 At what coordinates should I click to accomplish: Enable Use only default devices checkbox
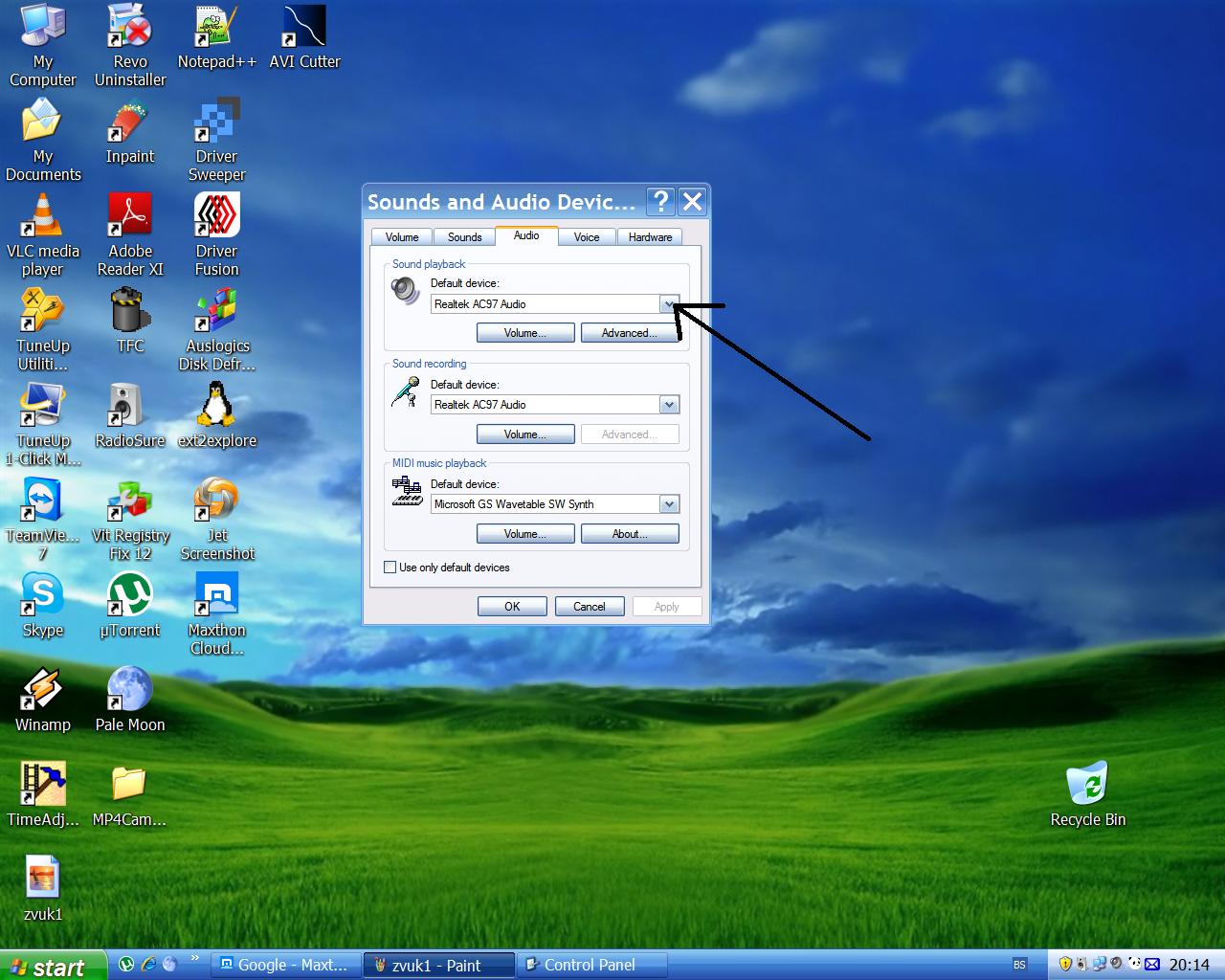[x=390, y=568]
